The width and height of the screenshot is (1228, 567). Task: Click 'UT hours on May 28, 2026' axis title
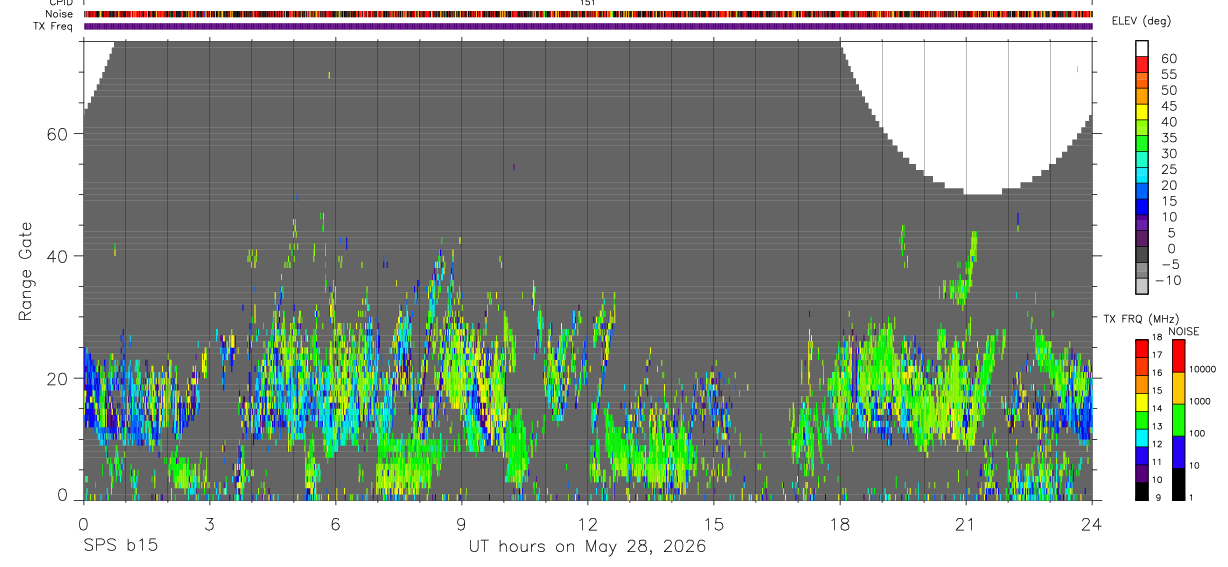[x=588, y=547]
